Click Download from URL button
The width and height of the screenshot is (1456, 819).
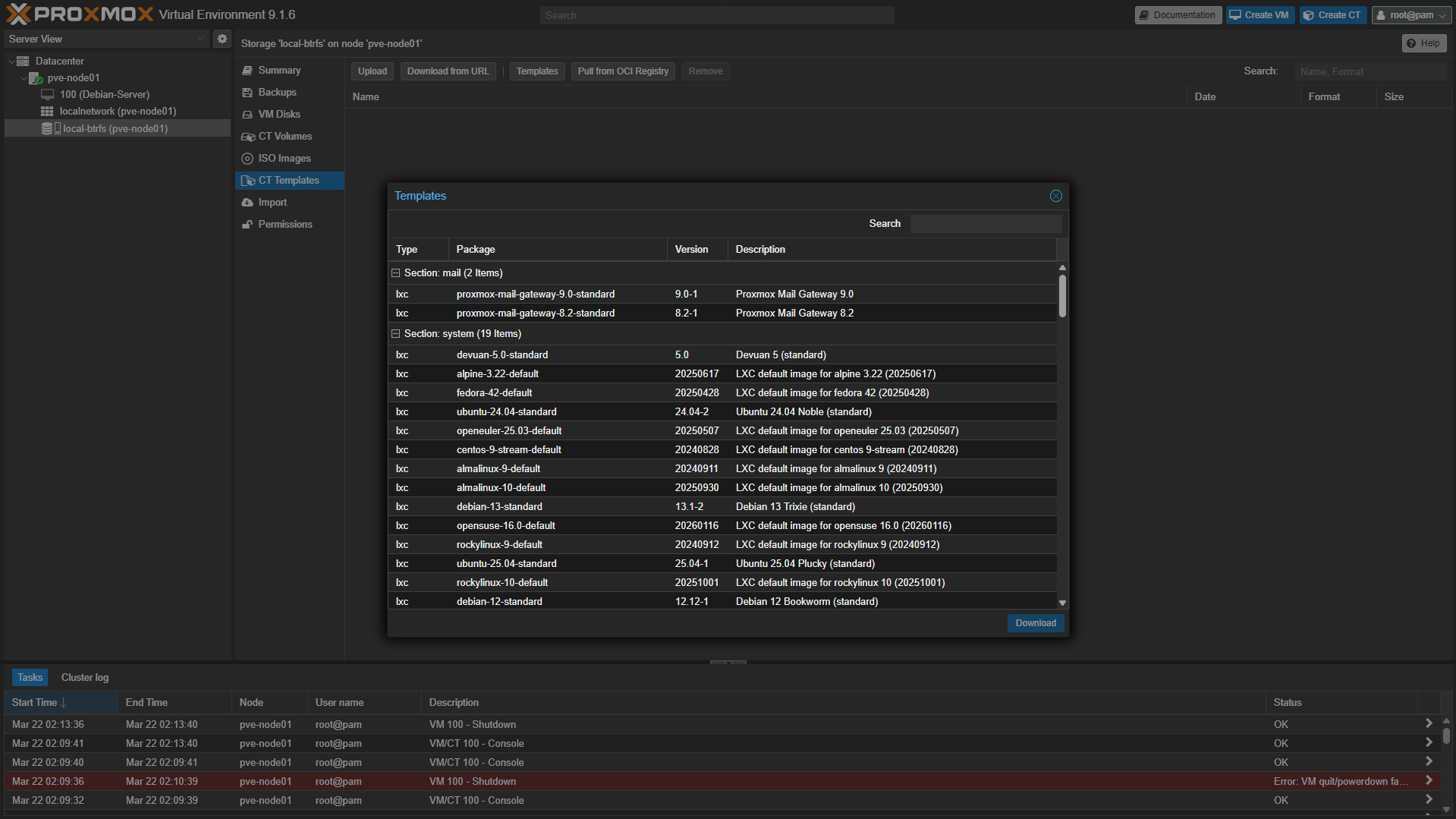click(448, 71)
